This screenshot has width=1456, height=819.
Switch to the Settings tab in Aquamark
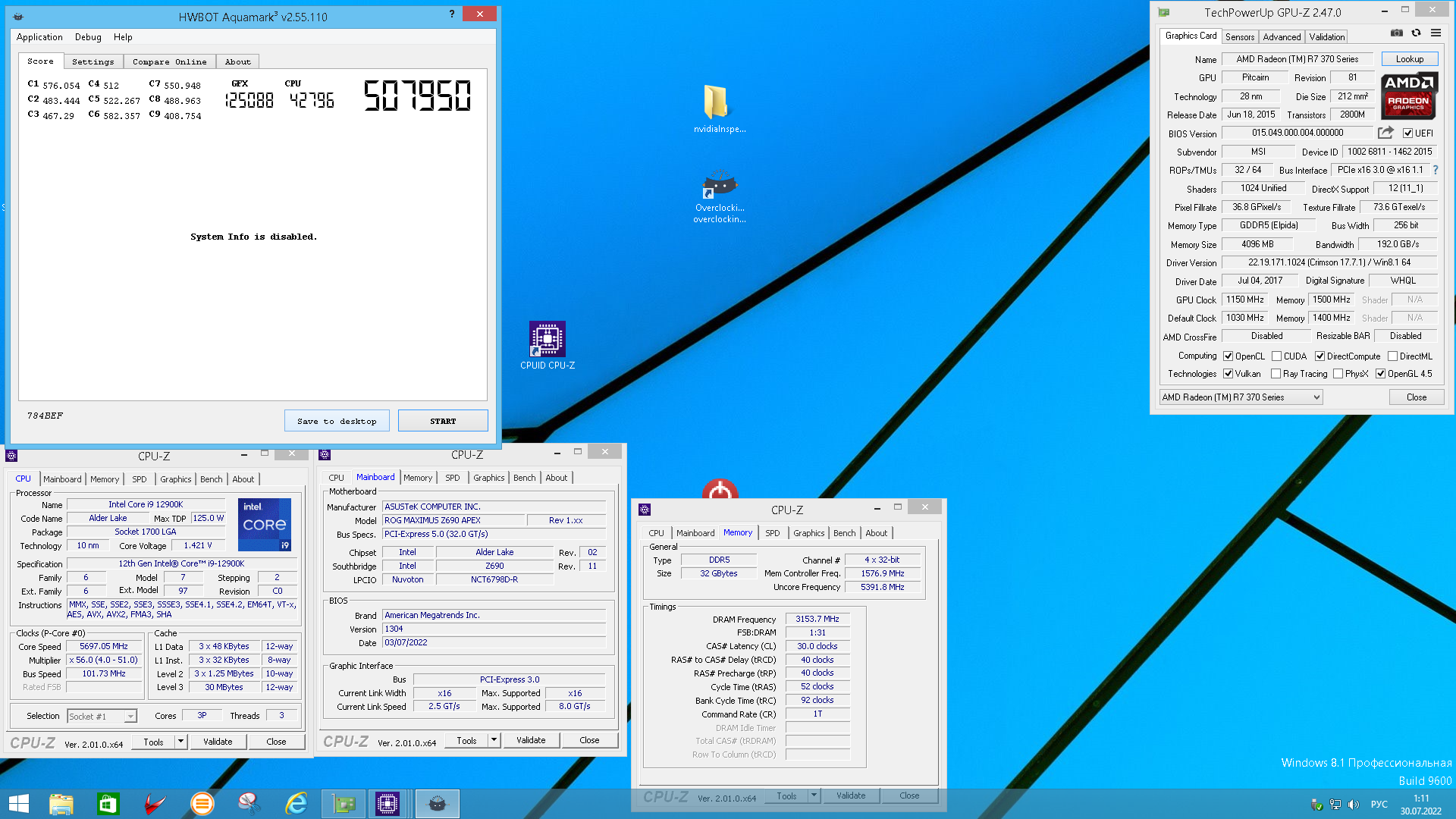(x=93, y=62)
